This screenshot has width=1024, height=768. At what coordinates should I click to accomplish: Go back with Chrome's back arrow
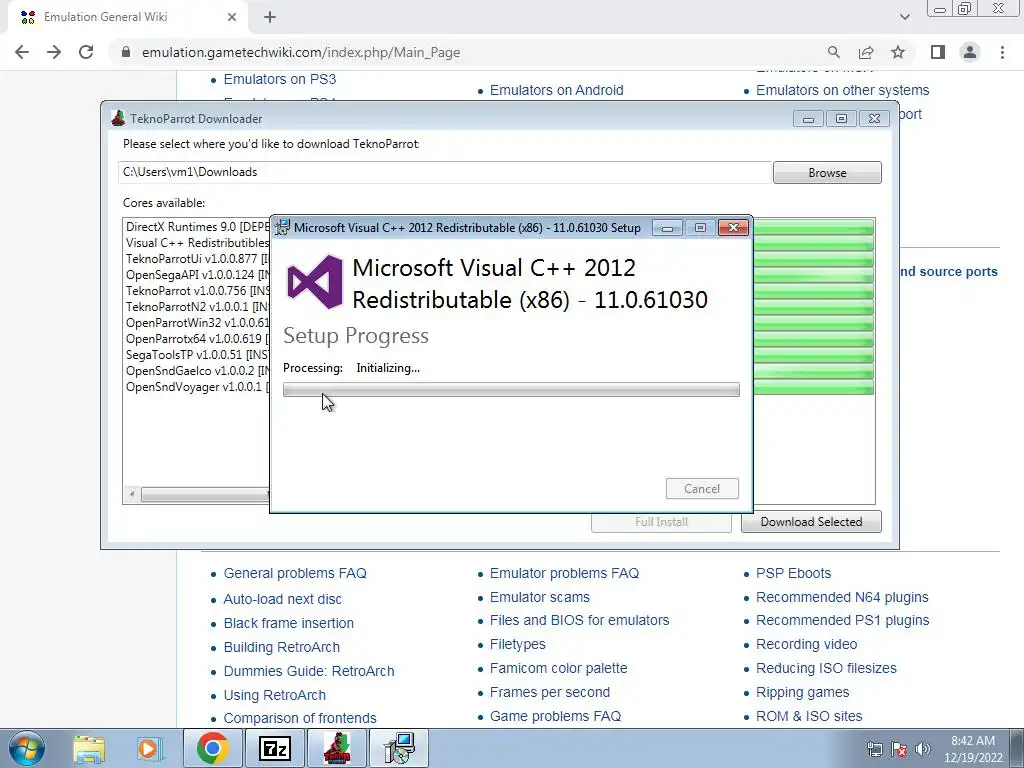(x=22, y=52)
